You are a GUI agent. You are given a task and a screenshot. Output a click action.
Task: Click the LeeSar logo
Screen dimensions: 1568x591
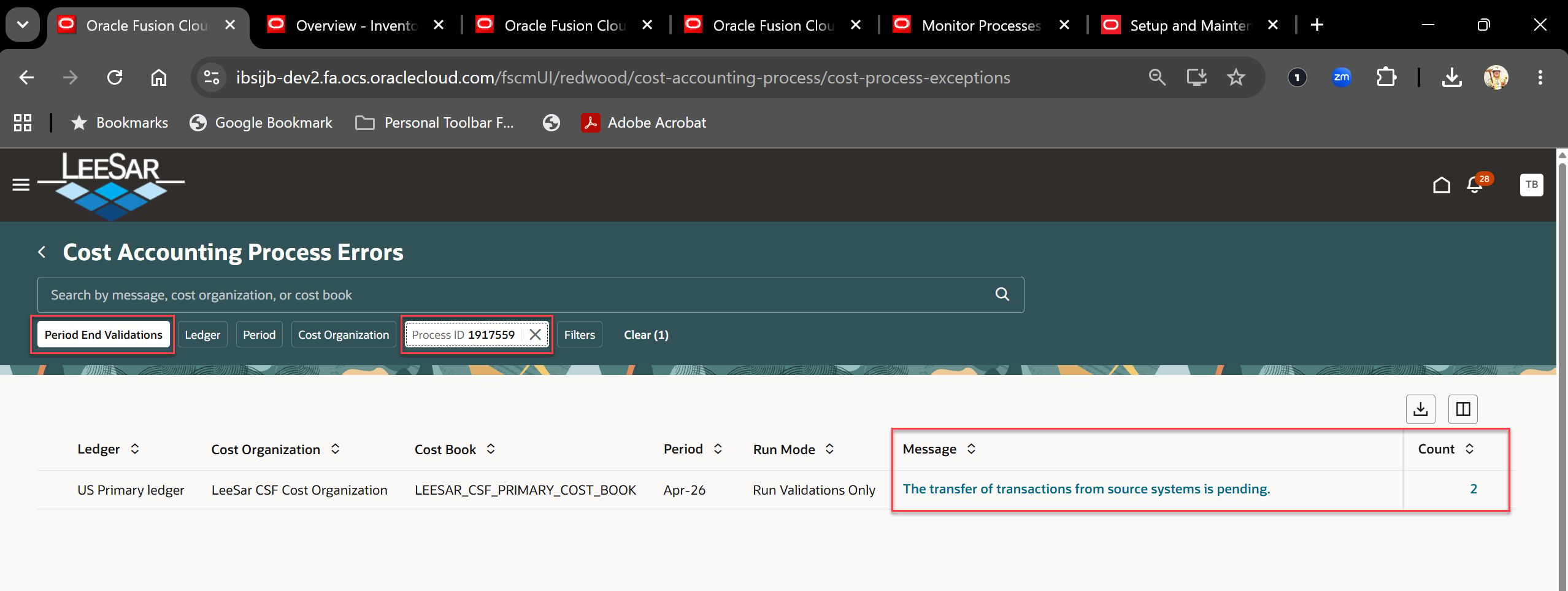pos(111,185)
